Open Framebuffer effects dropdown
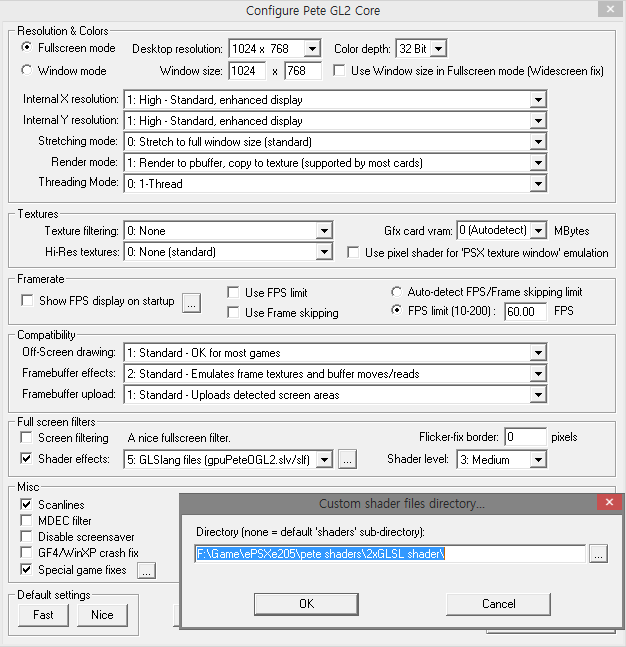 pos(538,374)
